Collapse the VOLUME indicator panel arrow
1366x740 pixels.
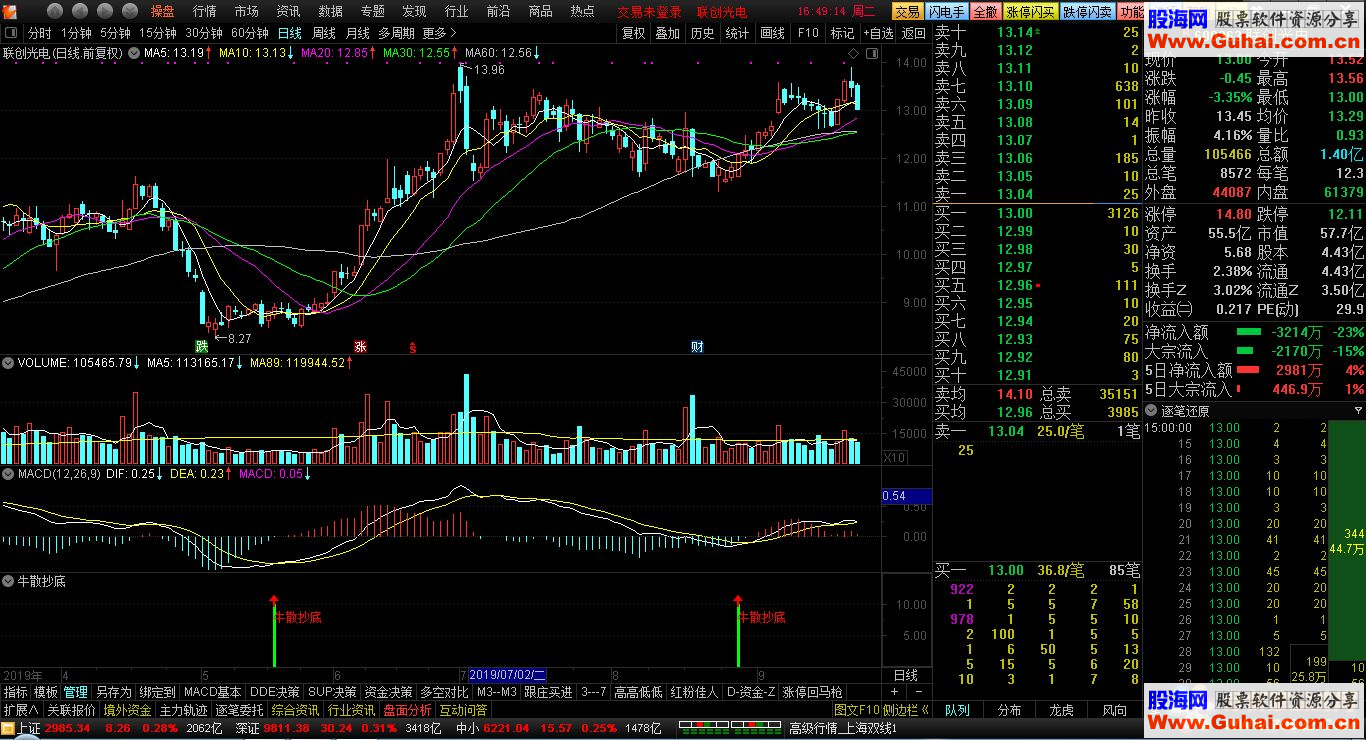point(8,362)
